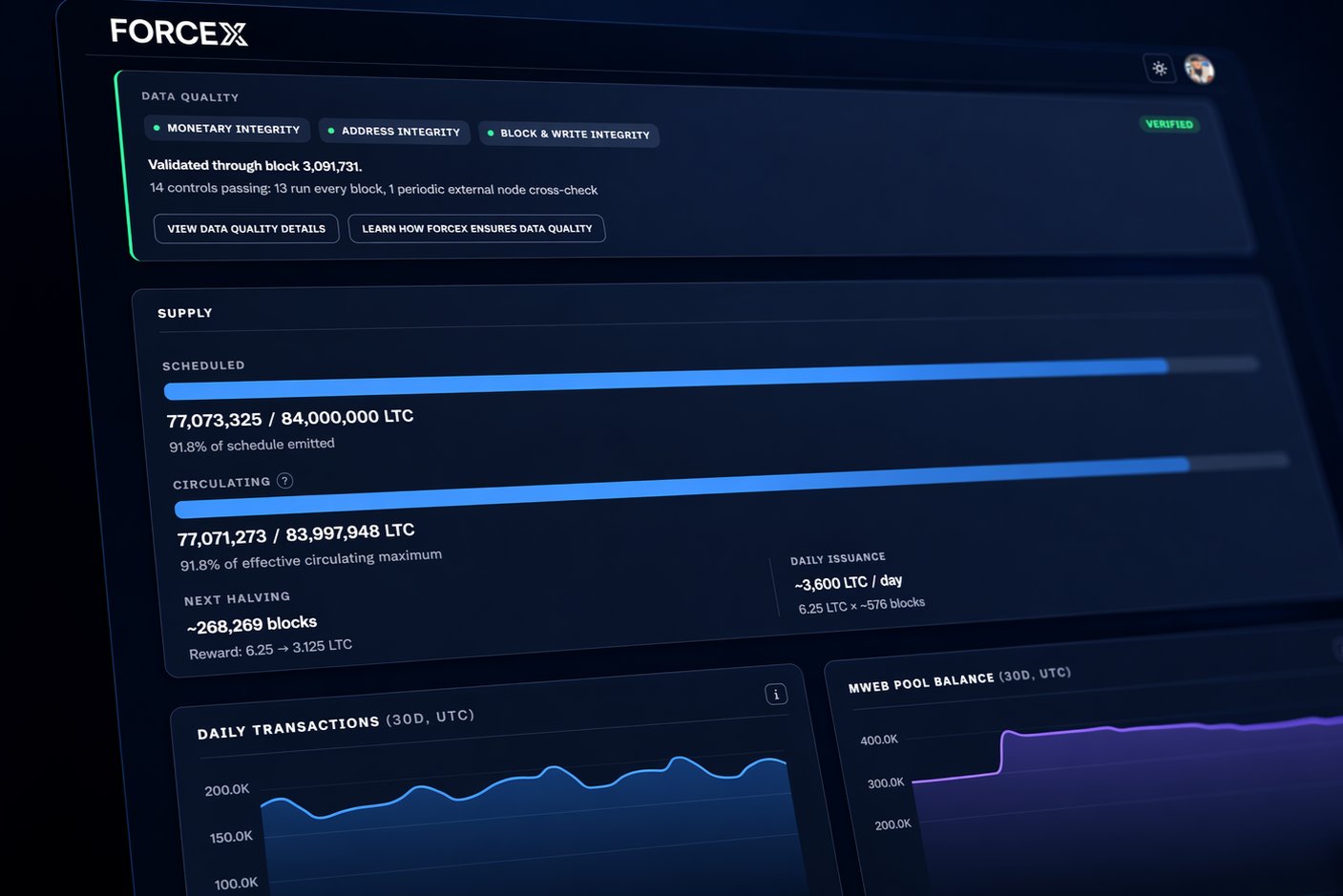The image size is (1343, 896).
Task: Click View Data Quality Details button
Action: [246, 229]
